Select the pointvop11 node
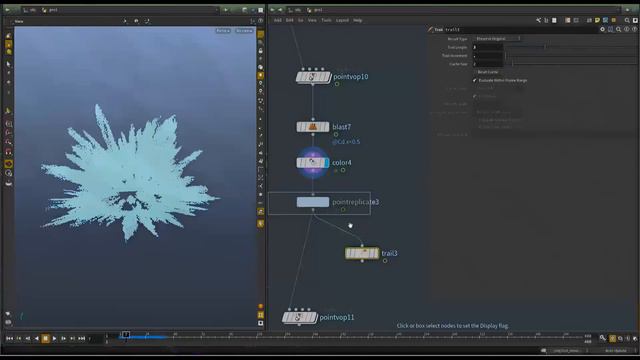This screenshot has height=360, width=640. point(299,317)
